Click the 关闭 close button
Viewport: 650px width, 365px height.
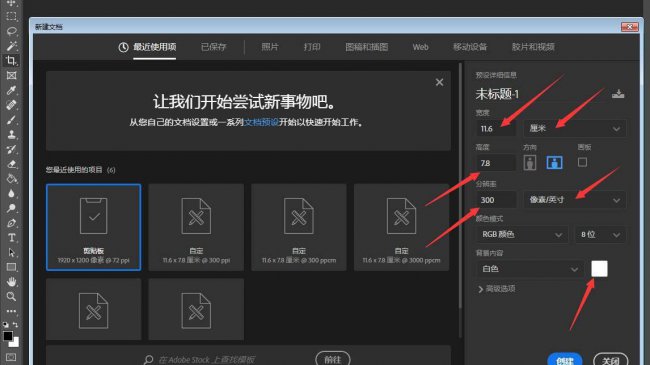pos(611,359)
